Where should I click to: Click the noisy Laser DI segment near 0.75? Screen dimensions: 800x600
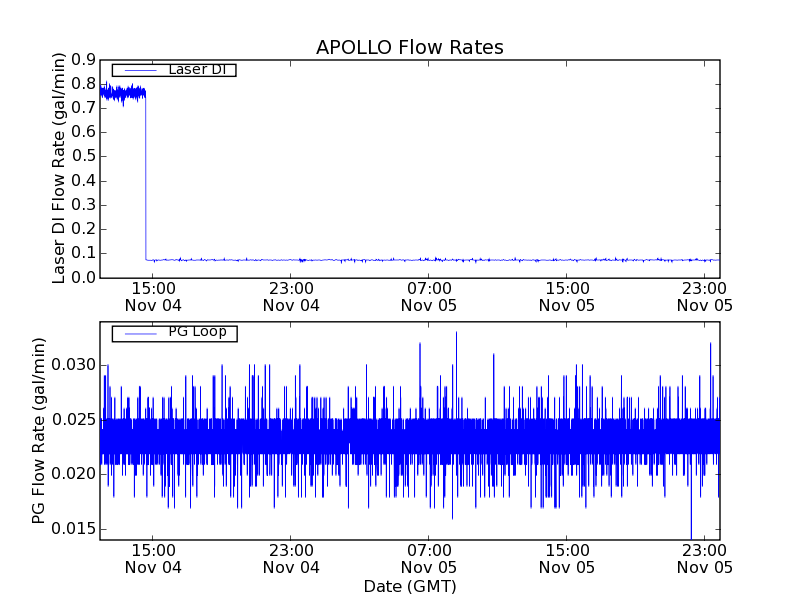click(122, 93)
